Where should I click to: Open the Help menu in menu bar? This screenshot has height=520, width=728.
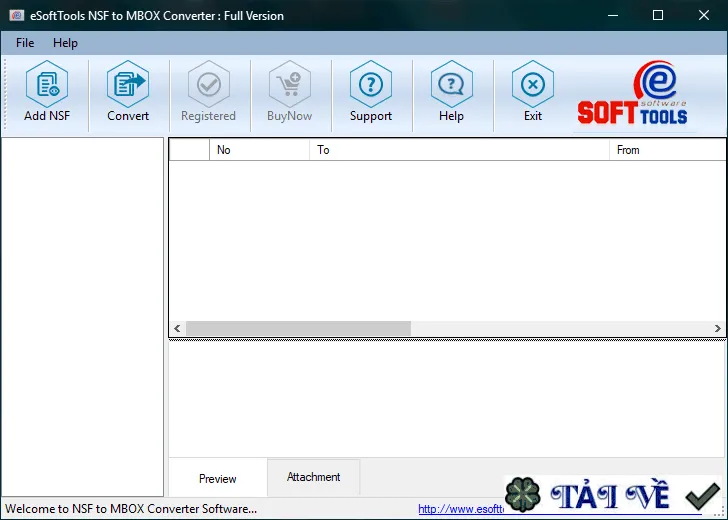[x=65, y=43]
